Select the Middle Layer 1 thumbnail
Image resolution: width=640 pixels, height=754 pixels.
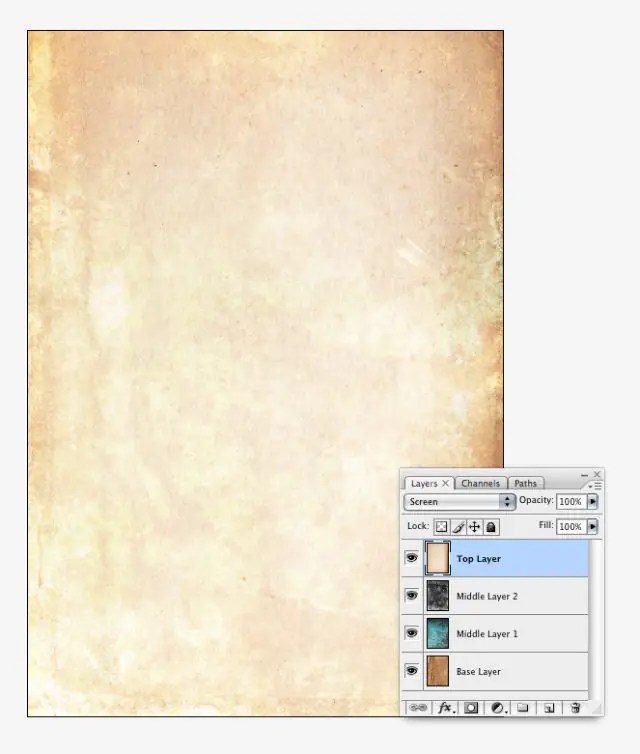tap(438, 633)
